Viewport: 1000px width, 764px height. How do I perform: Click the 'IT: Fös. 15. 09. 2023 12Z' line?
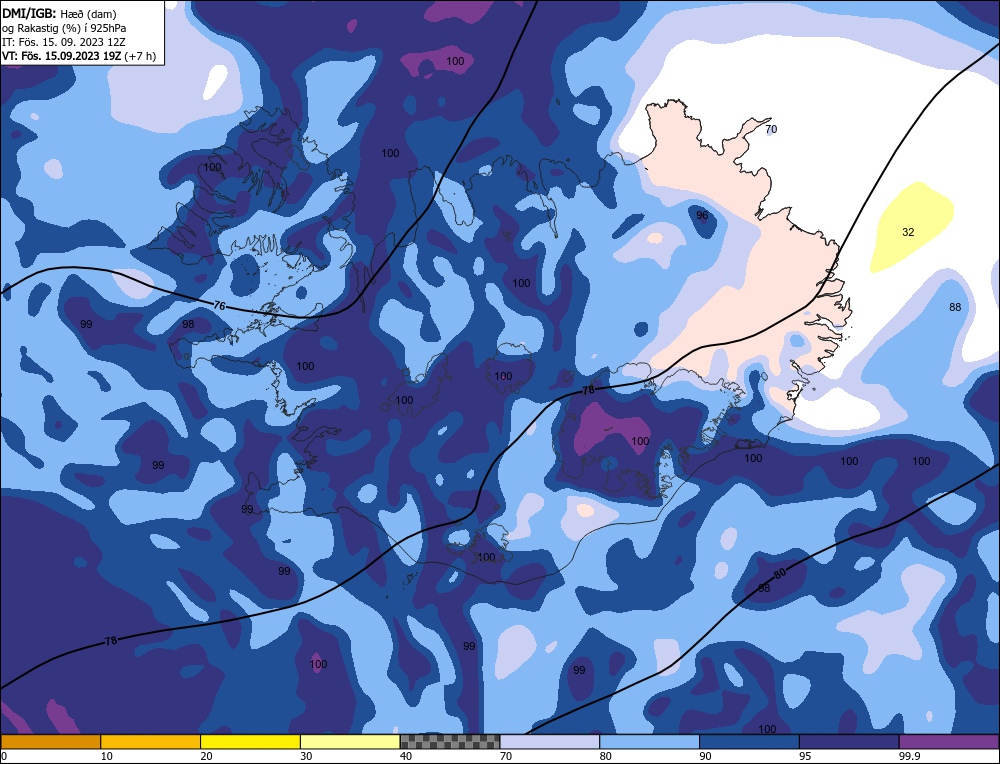tap(64, 42)
